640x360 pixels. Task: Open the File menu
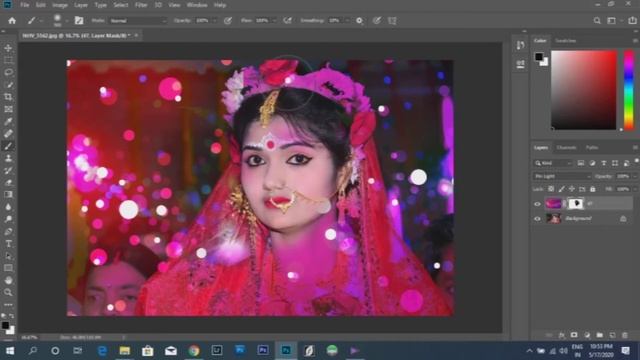coord(24,5)
